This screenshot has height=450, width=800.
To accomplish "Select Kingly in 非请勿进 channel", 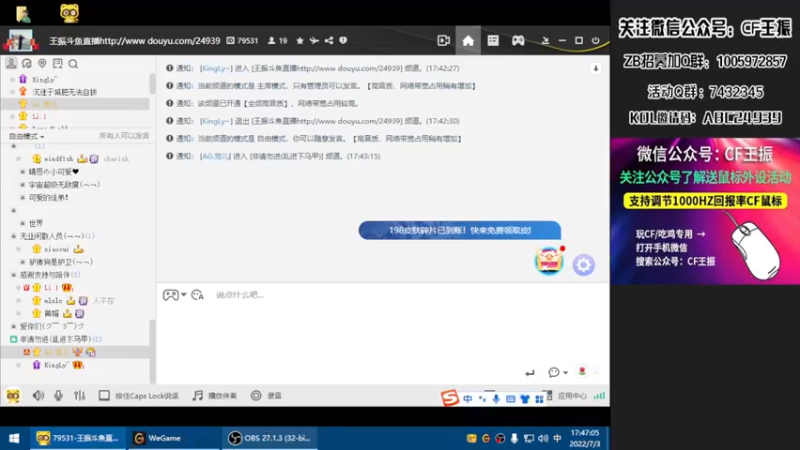I will [56, 365].
